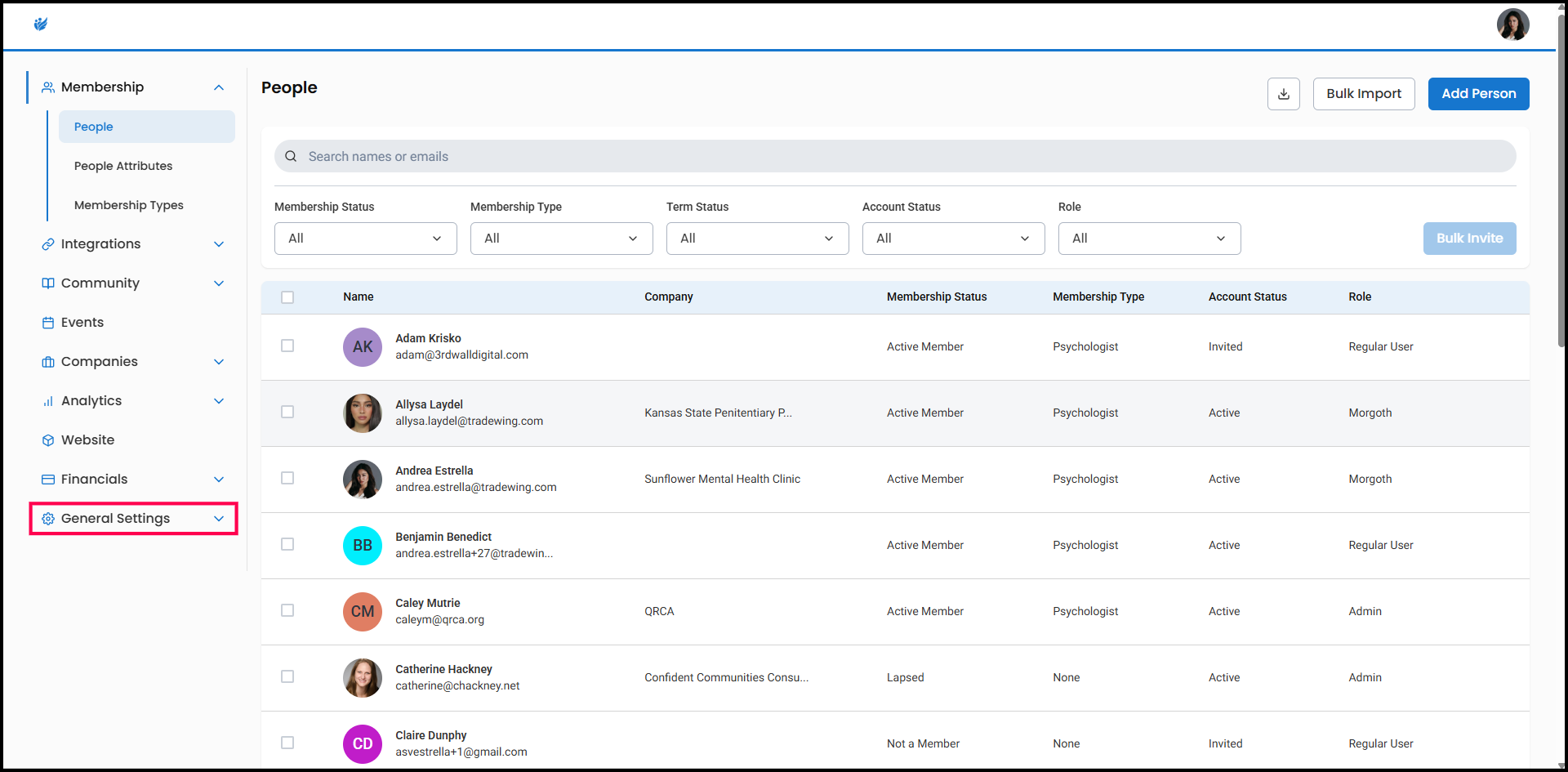Open People Attributes in sidebar
The height and width of the screenshot is (772, 1568).
click(123, 166)
